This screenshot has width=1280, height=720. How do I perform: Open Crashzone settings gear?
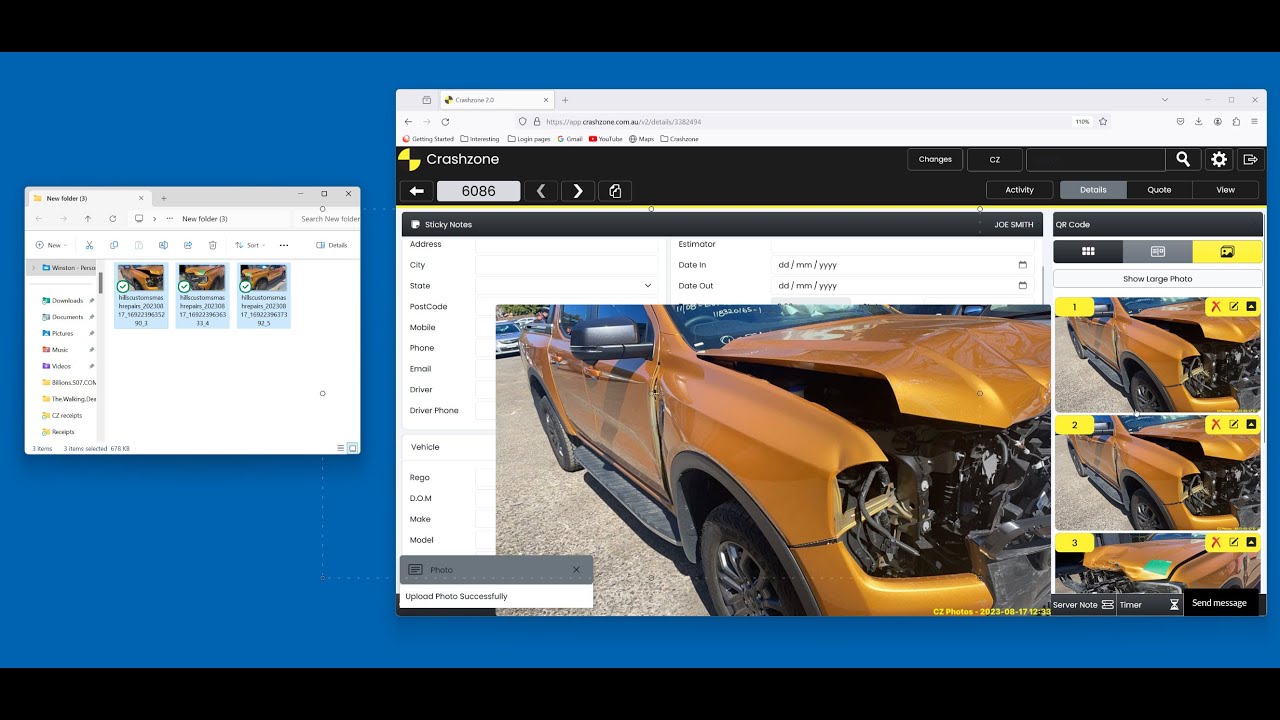pyautogui.click(x=1219, y=159)
